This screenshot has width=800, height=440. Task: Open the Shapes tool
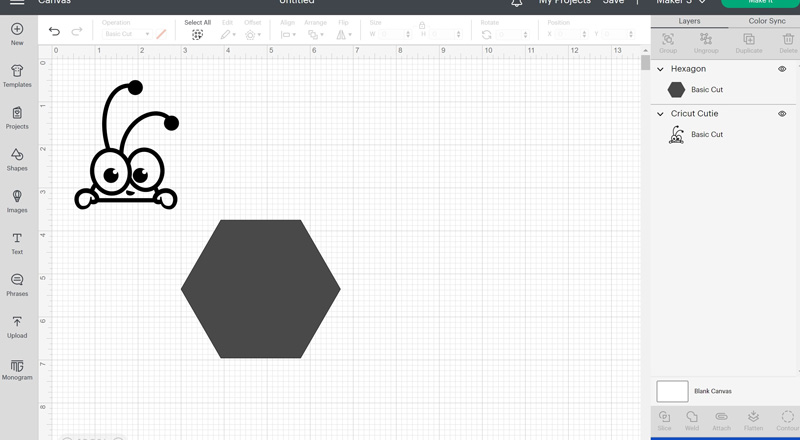pos(17,160)
